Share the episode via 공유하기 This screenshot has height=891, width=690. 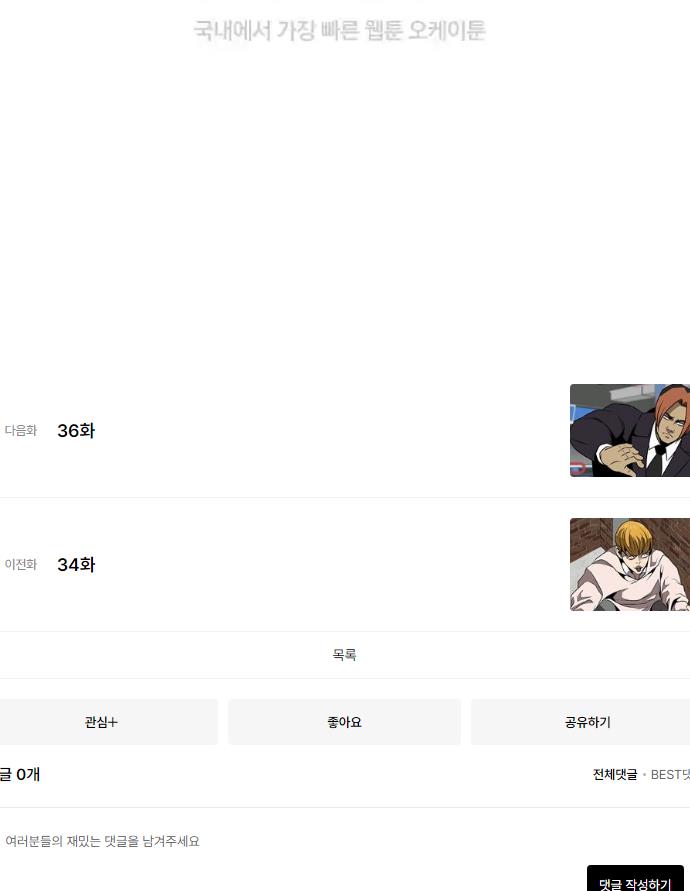click(x=581, y=722)
